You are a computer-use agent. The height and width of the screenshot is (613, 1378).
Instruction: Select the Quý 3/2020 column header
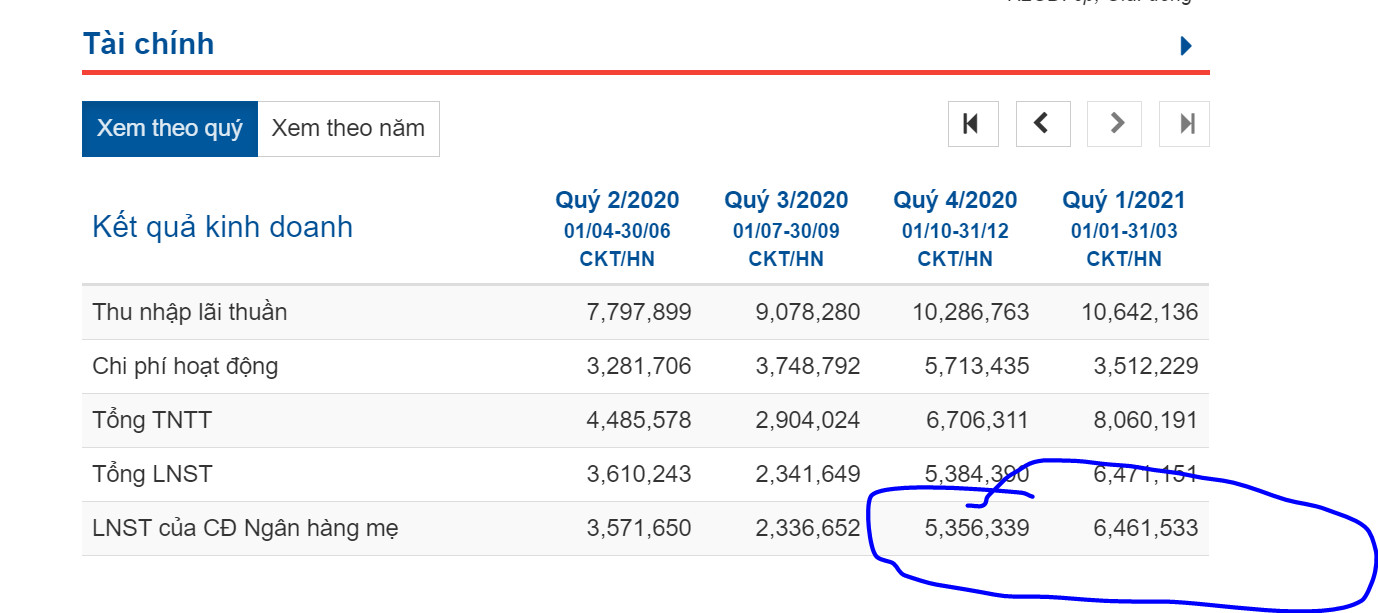[786, 200]
